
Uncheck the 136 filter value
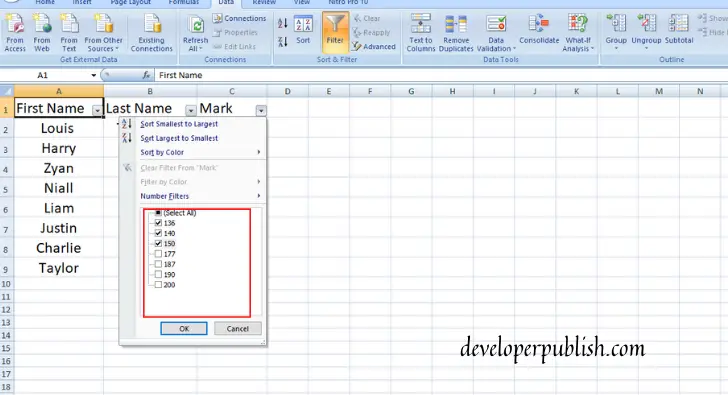pyautogui.click(x=158, y=223)
